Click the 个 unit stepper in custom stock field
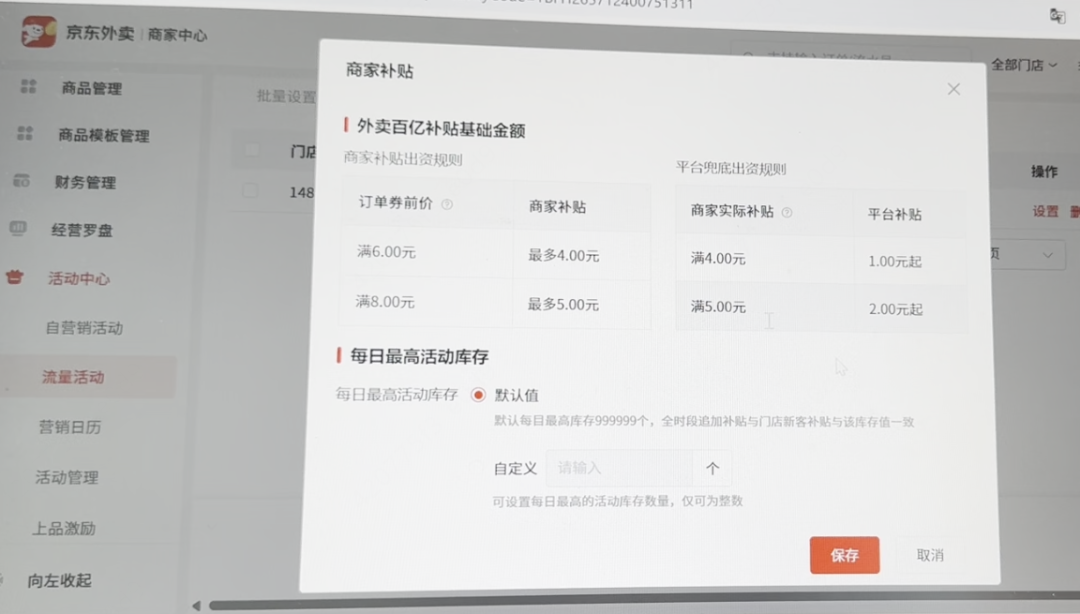This screenshot has width=1080, height=614. (712, 469)
